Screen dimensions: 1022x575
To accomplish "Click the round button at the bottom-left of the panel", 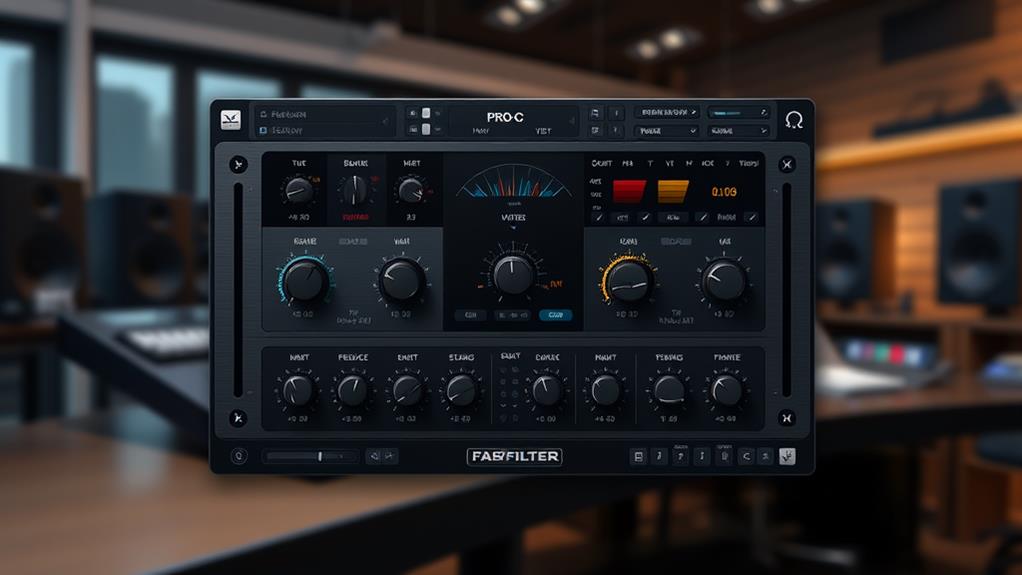I will 239,418.
